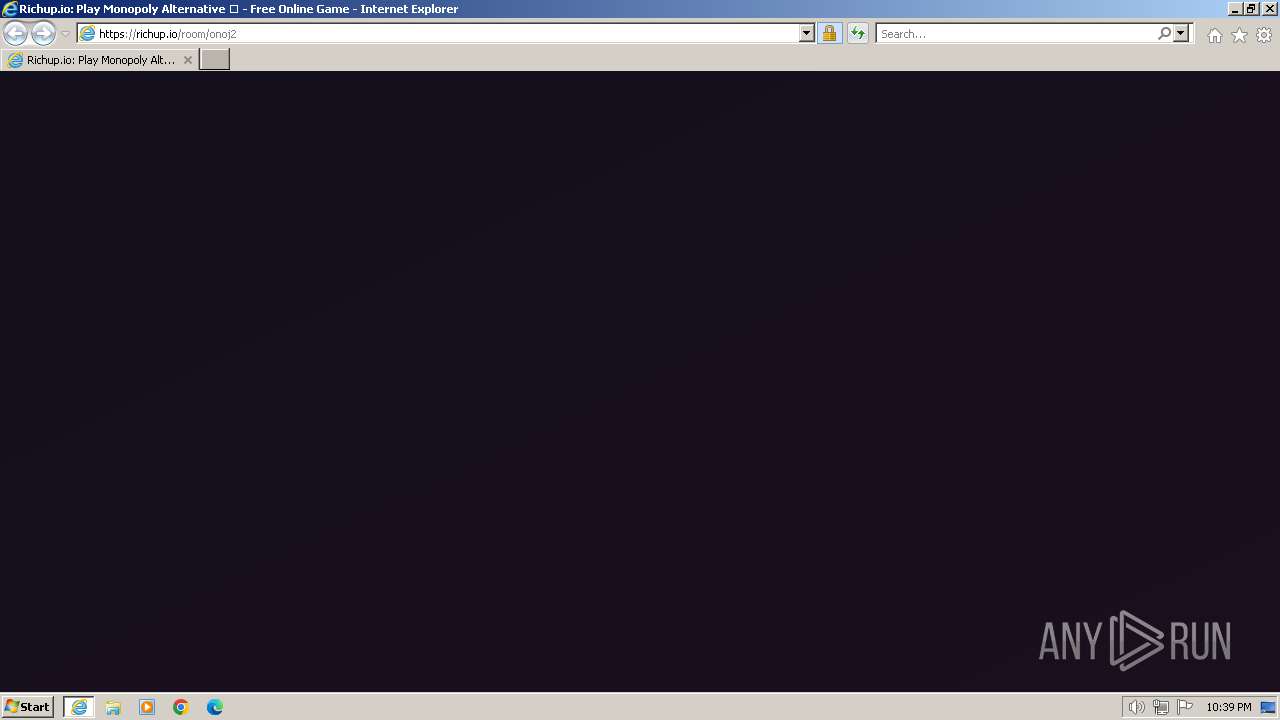This screenshot has width=1280, height=720.
Task: Open the Tools gear icon
Action: click(1264, 35)
